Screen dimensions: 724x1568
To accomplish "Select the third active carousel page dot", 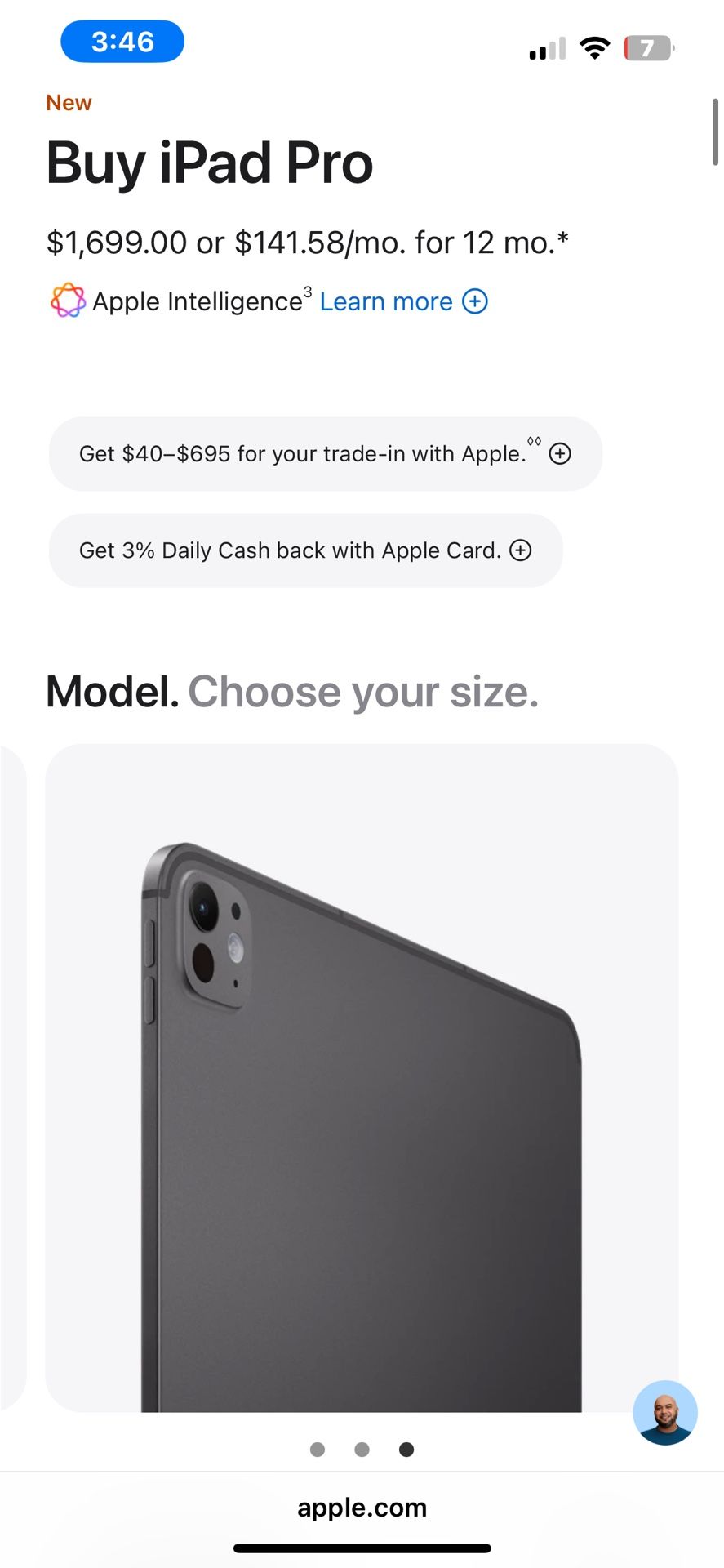I will (406, 1450).
